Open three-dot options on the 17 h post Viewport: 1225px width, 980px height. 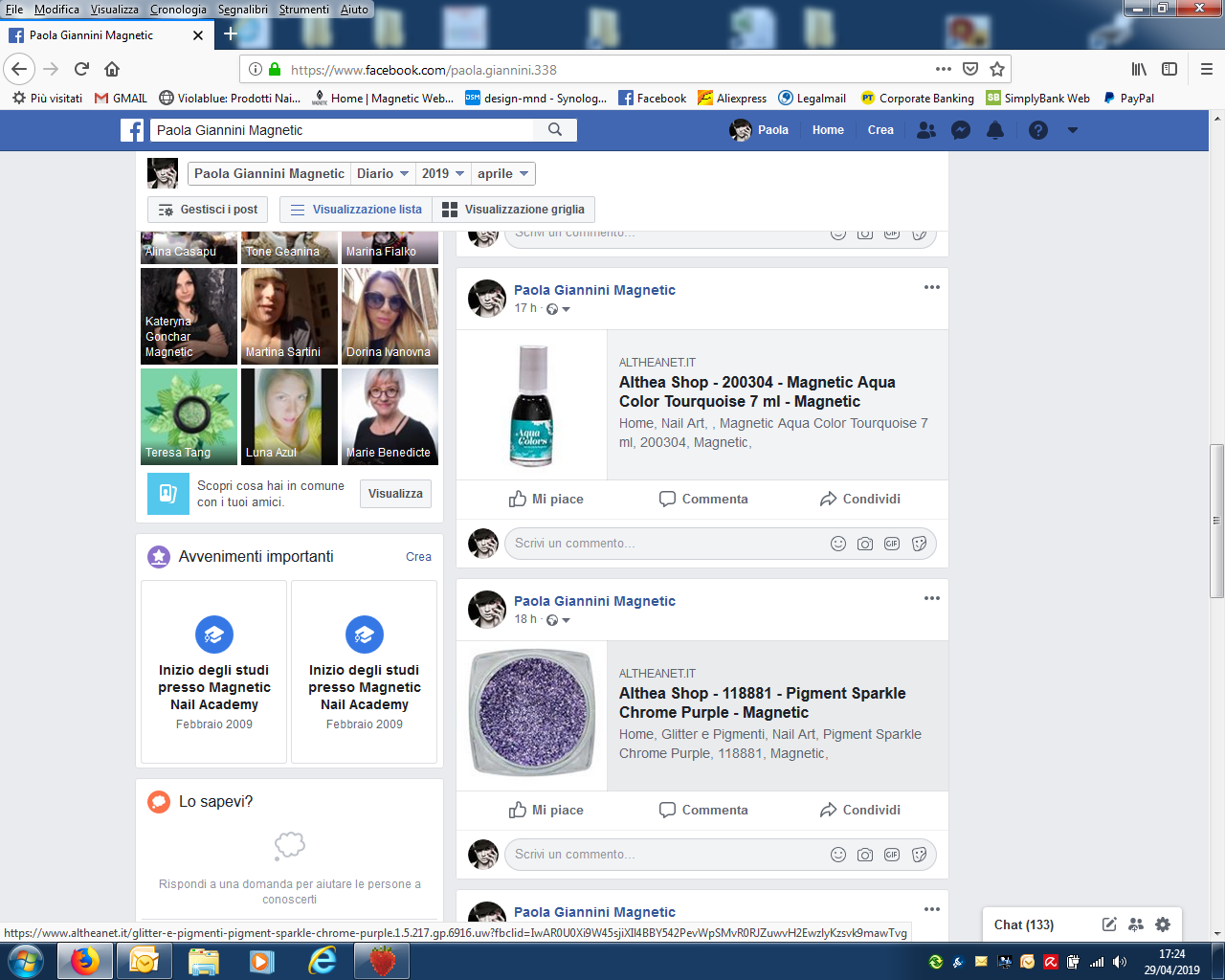[932, 287]
